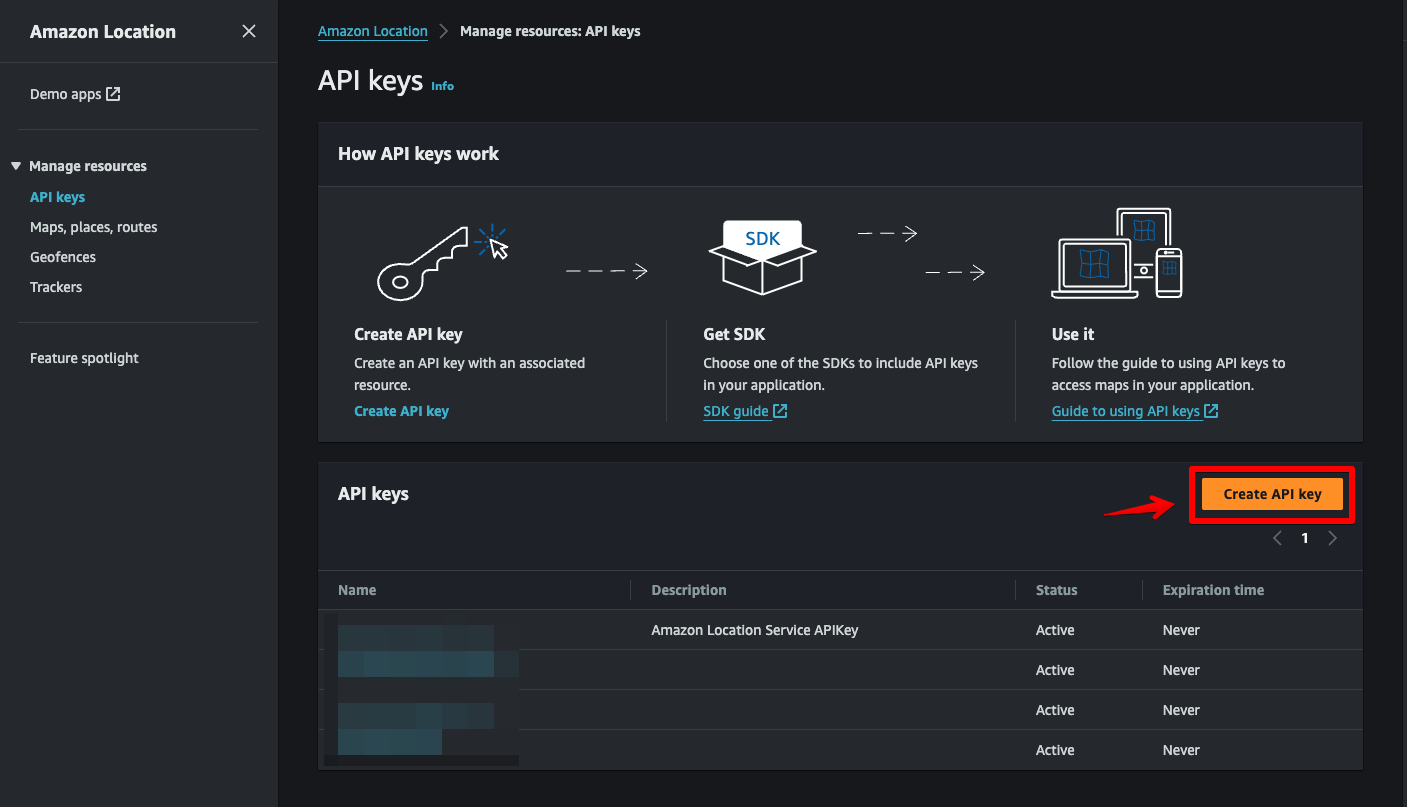Go to previous page of API keys
The width and height of the screenshot is (1407, 807).
click(x=1277, y=538)
